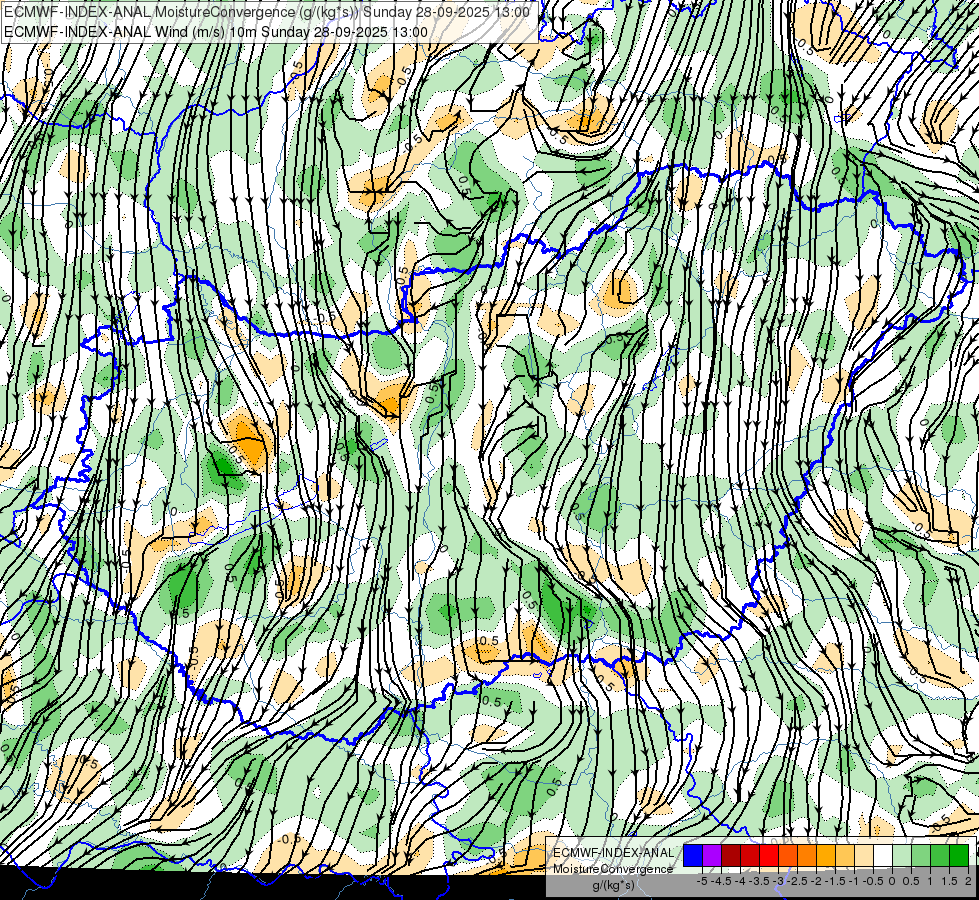The image size is (979, 900).
Task: Click the legend value -2.5
Action: coord(797,881)
